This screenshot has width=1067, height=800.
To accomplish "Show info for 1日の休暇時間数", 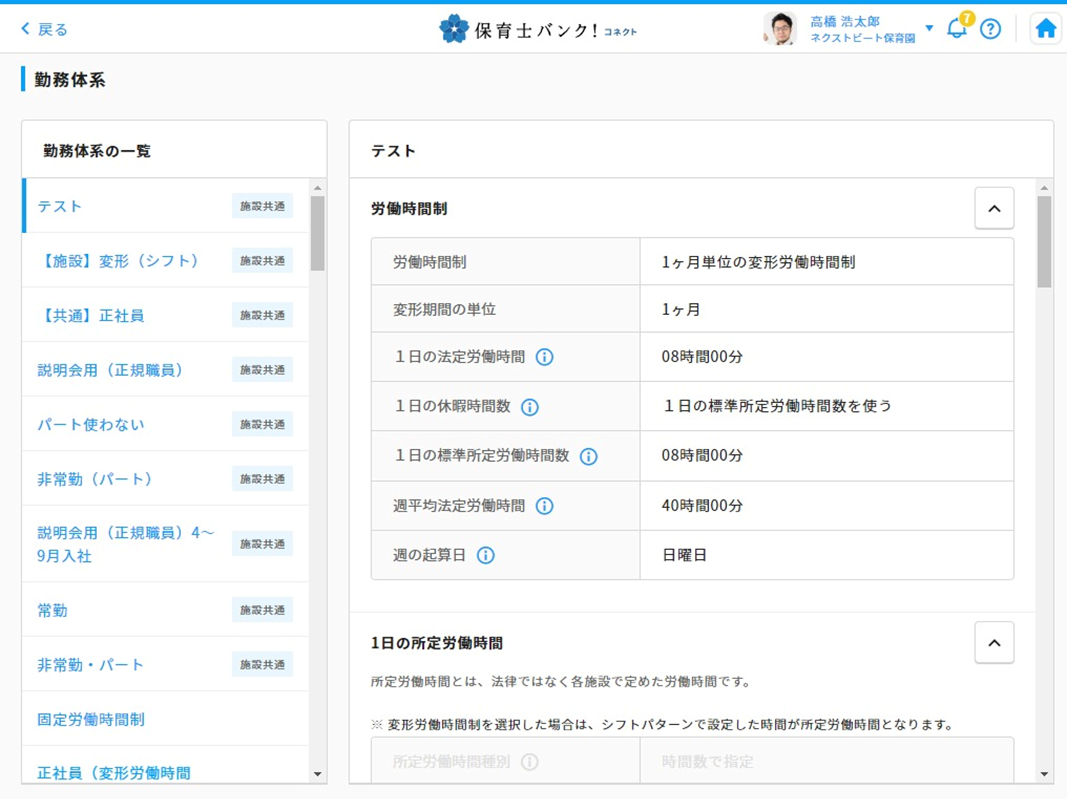I will pos(530,407).
